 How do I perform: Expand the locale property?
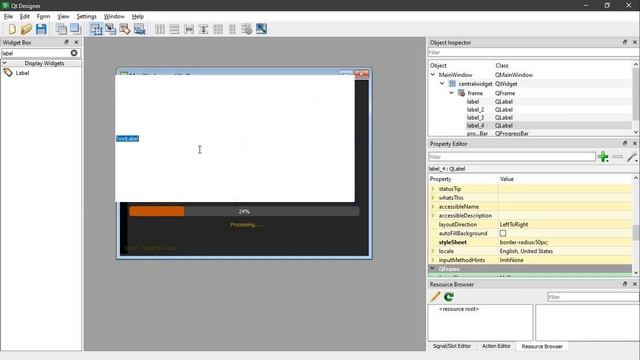click(433, 251)
